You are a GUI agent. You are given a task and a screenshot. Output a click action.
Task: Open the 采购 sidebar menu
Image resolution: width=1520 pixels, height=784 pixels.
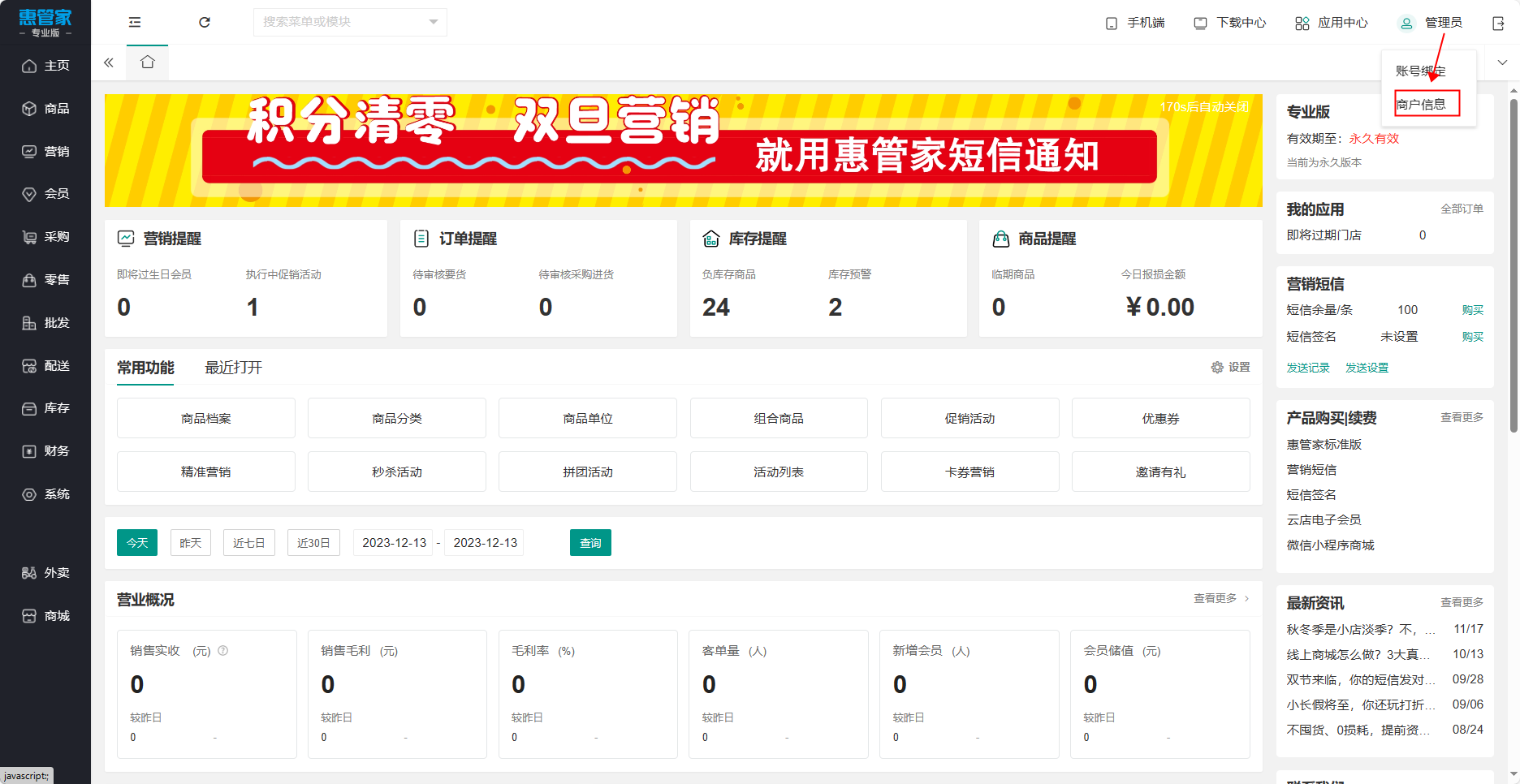coord(45,237)
